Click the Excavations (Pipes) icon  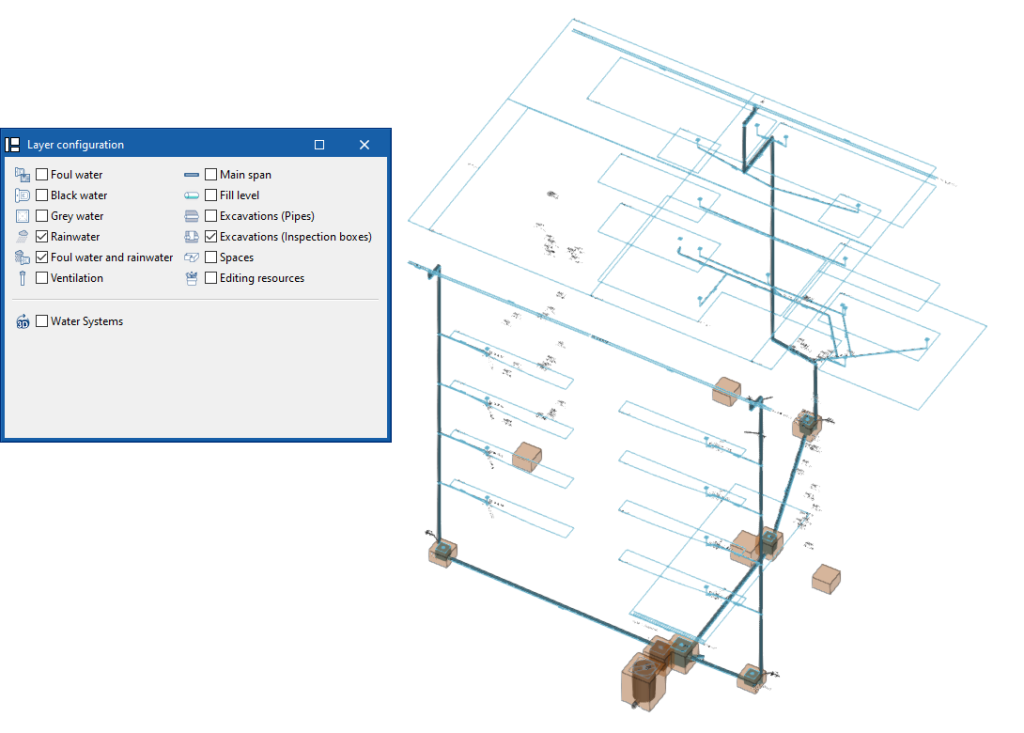pyautogui.click(x=190, y=215)
